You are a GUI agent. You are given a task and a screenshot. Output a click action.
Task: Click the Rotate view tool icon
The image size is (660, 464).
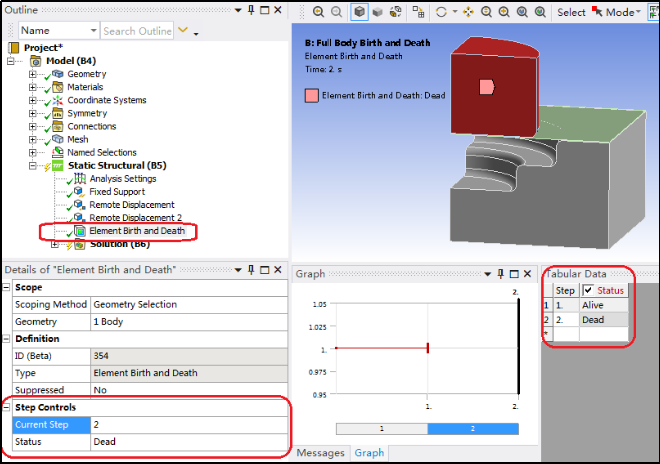point(442,13)
